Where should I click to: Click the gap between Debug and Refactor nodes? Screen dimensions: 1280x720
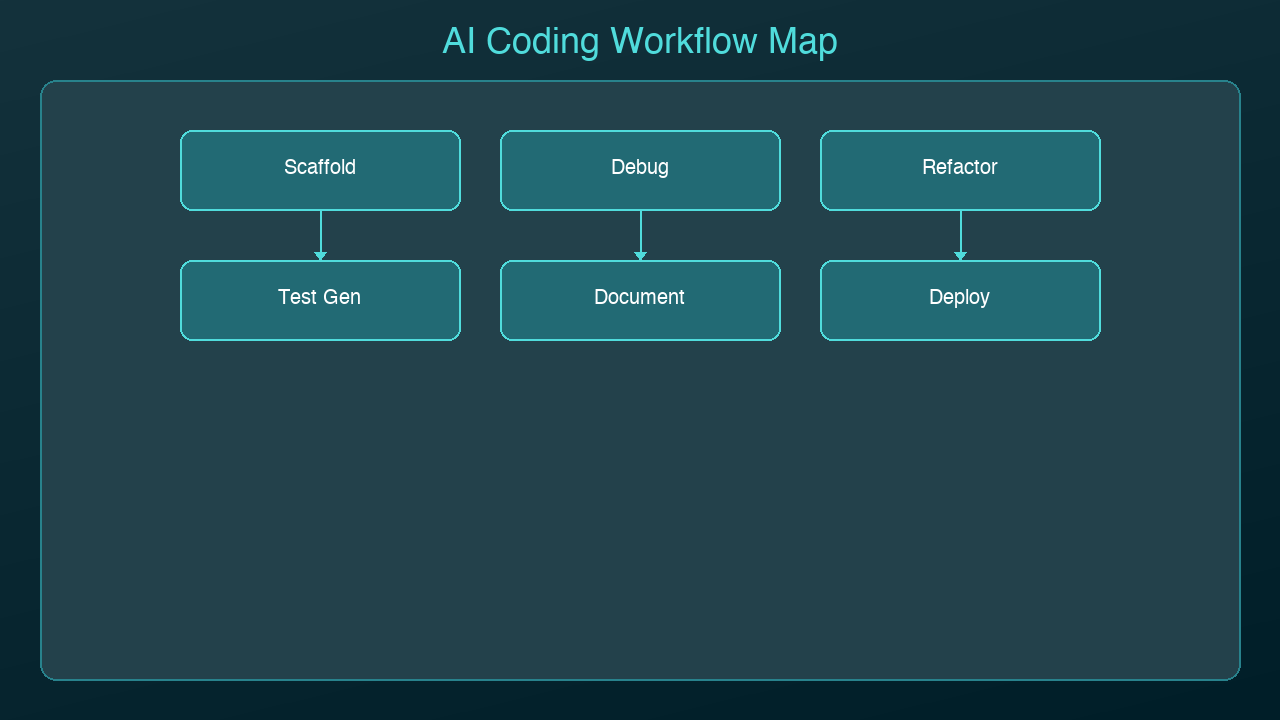800,170
